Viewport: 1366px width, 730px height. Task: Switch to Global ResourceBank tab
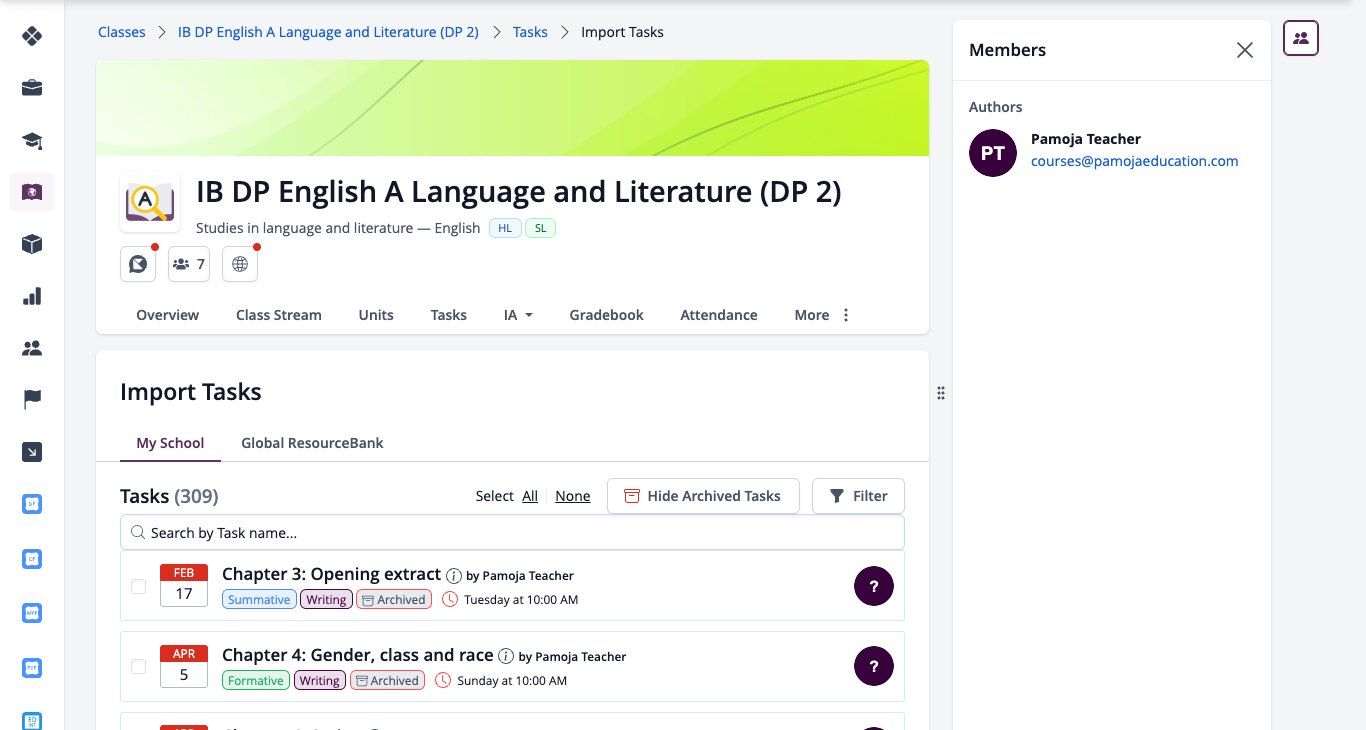[x=312, y=443]
